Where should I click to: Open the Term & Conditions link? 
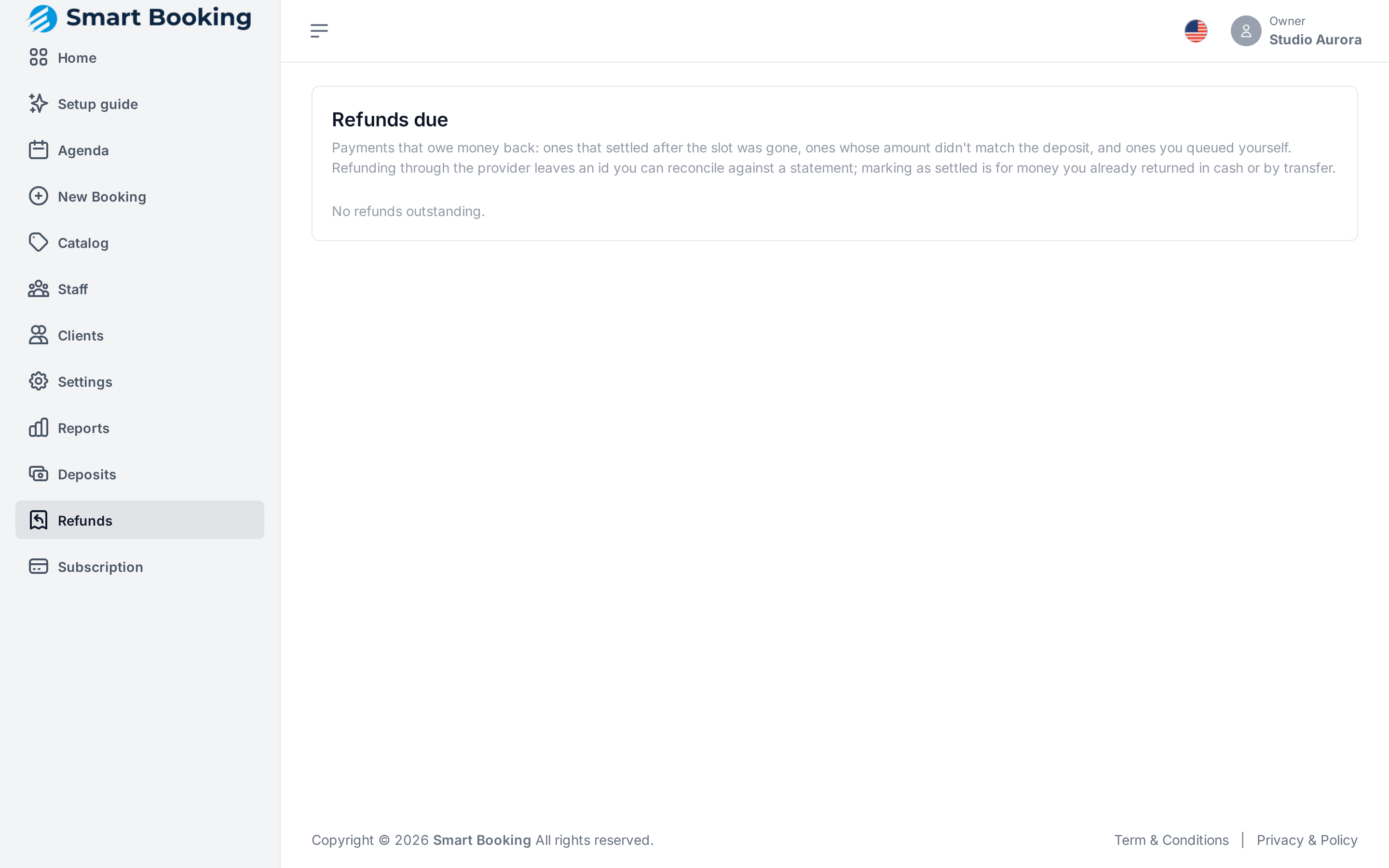(1171, 841)
